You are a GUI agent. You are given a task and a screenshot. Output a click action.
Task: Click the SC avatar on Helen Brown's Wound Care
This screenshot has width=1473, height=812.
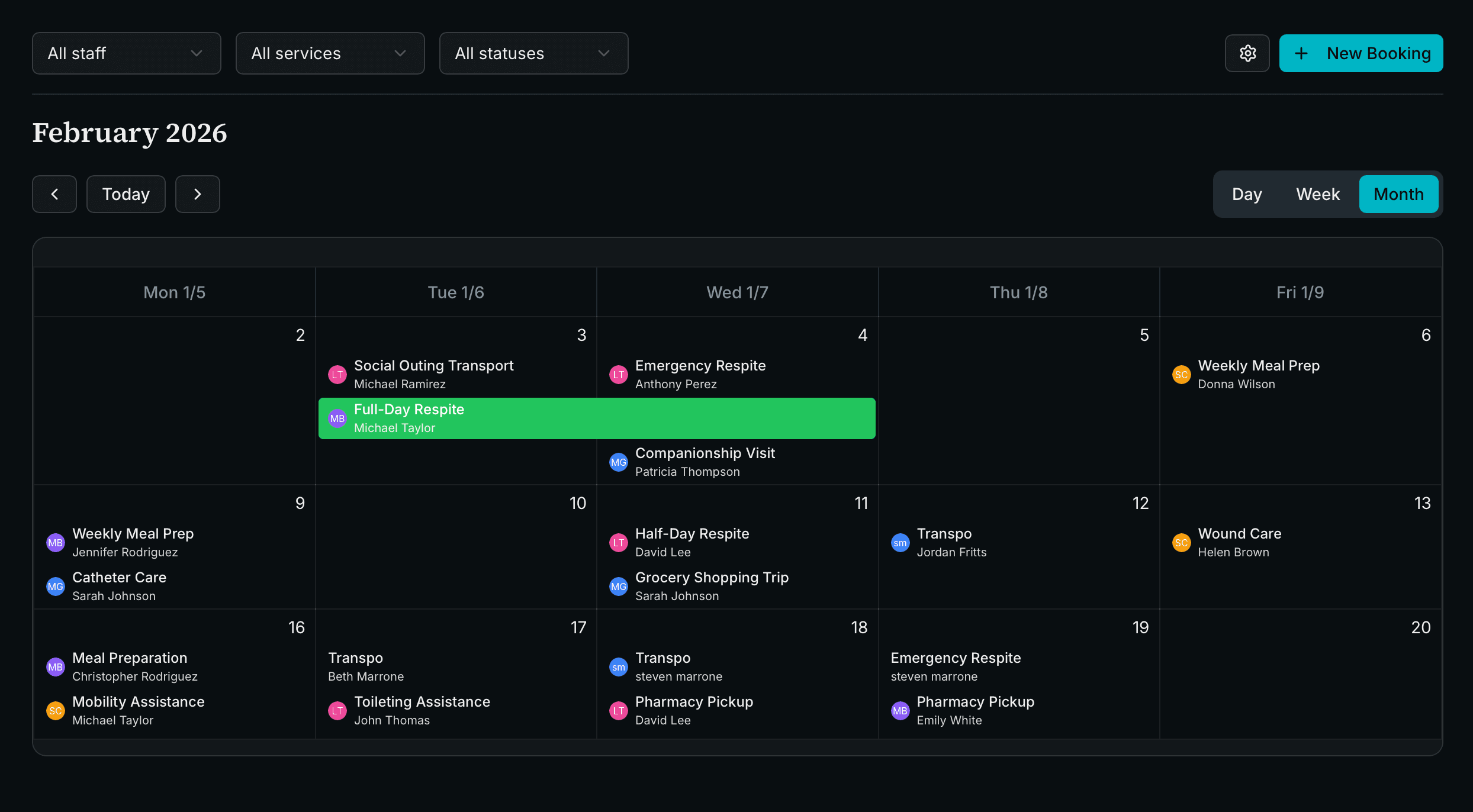(x=1181, y=542)
